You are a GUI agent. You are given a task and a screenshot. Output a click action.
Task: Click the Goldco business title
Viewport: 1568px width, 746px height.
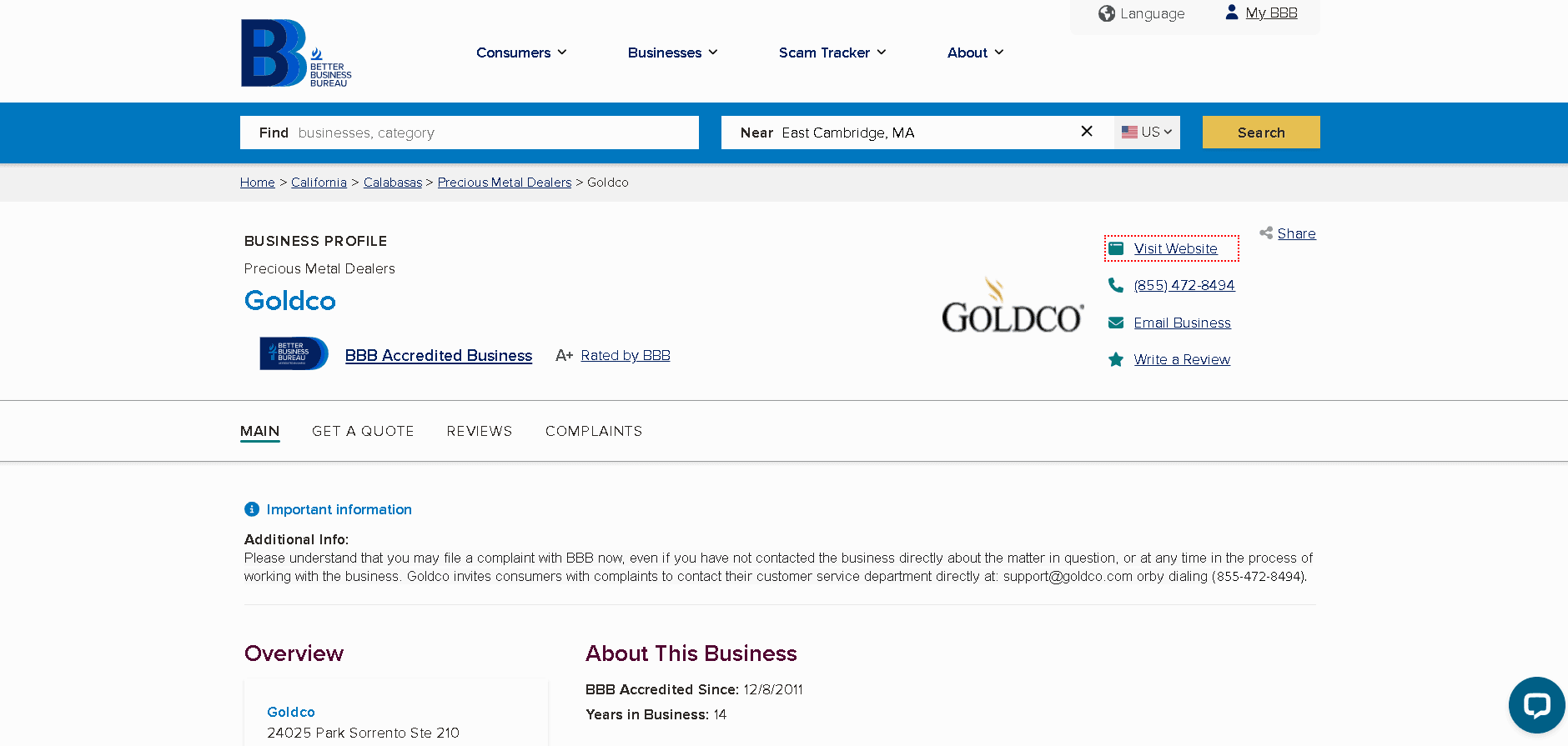pyautogui.click(x=290, y=301)
